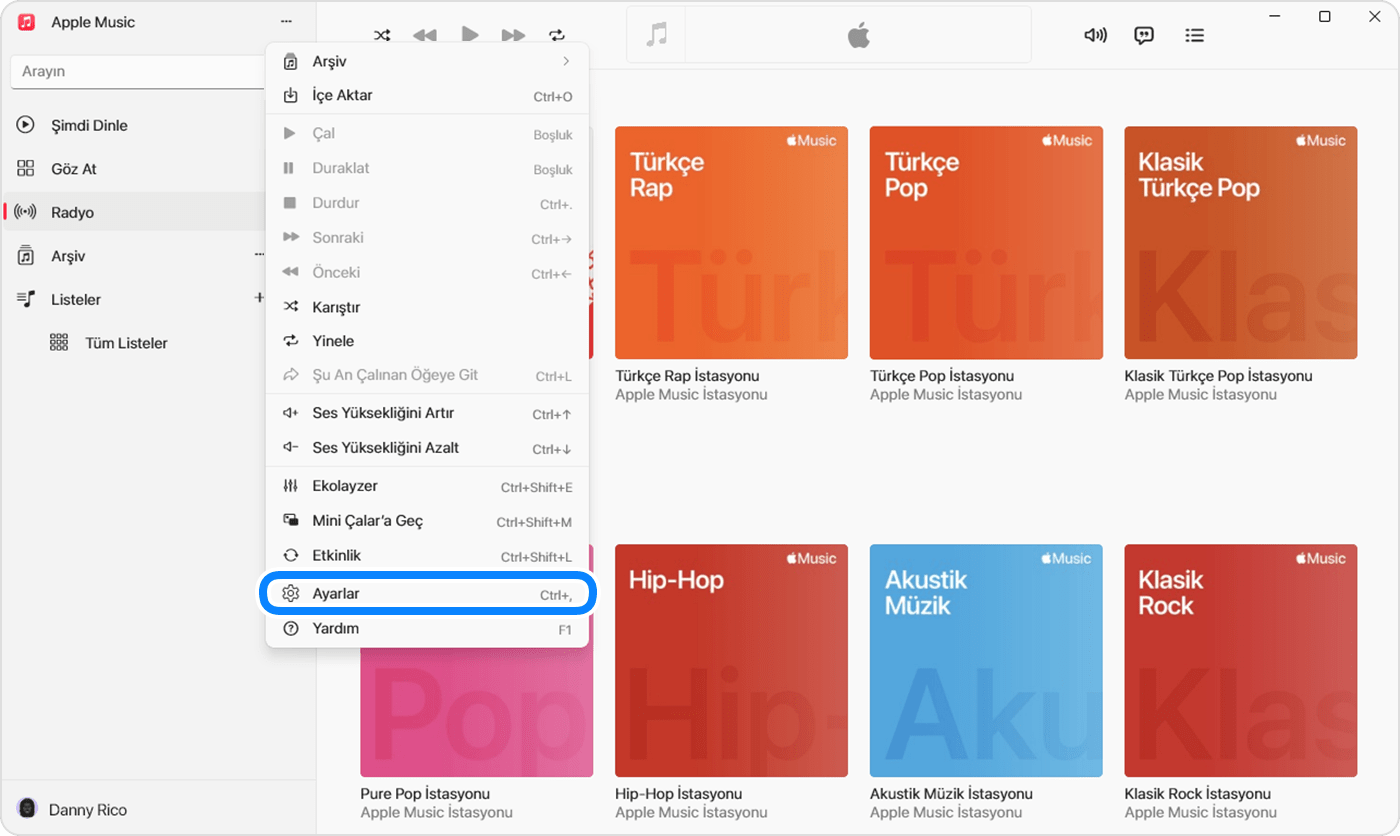1400x836 pixels.
Task: Click the gear icon beside Ayarlar
Action: click(x=291, y=594)
